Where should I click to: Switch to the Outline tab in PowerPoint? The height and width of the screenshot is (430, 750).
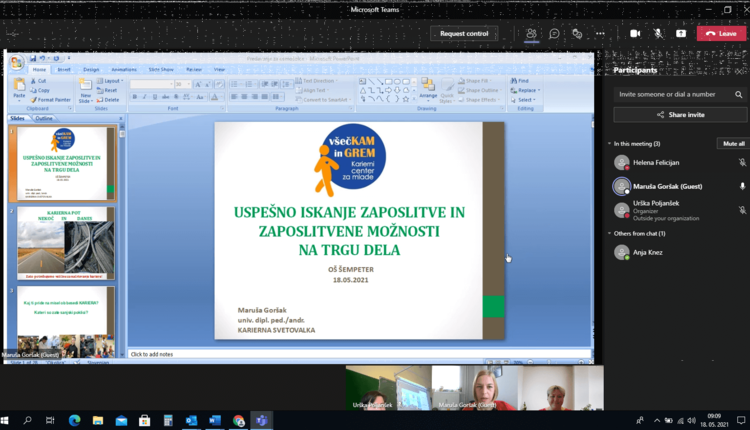(x=44, y=118)
